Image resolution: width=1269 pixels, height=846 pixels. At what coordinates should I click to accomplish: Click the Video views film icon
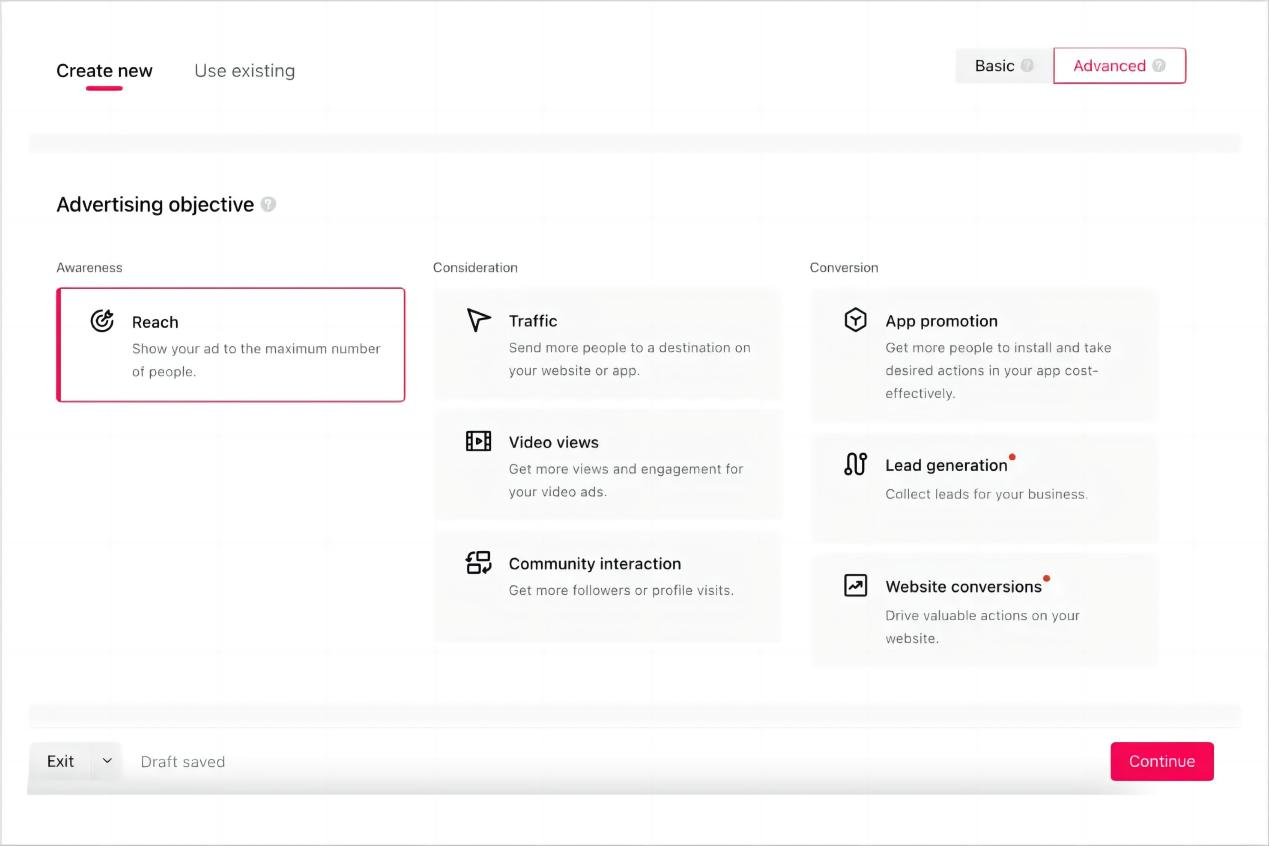(479, 441)
